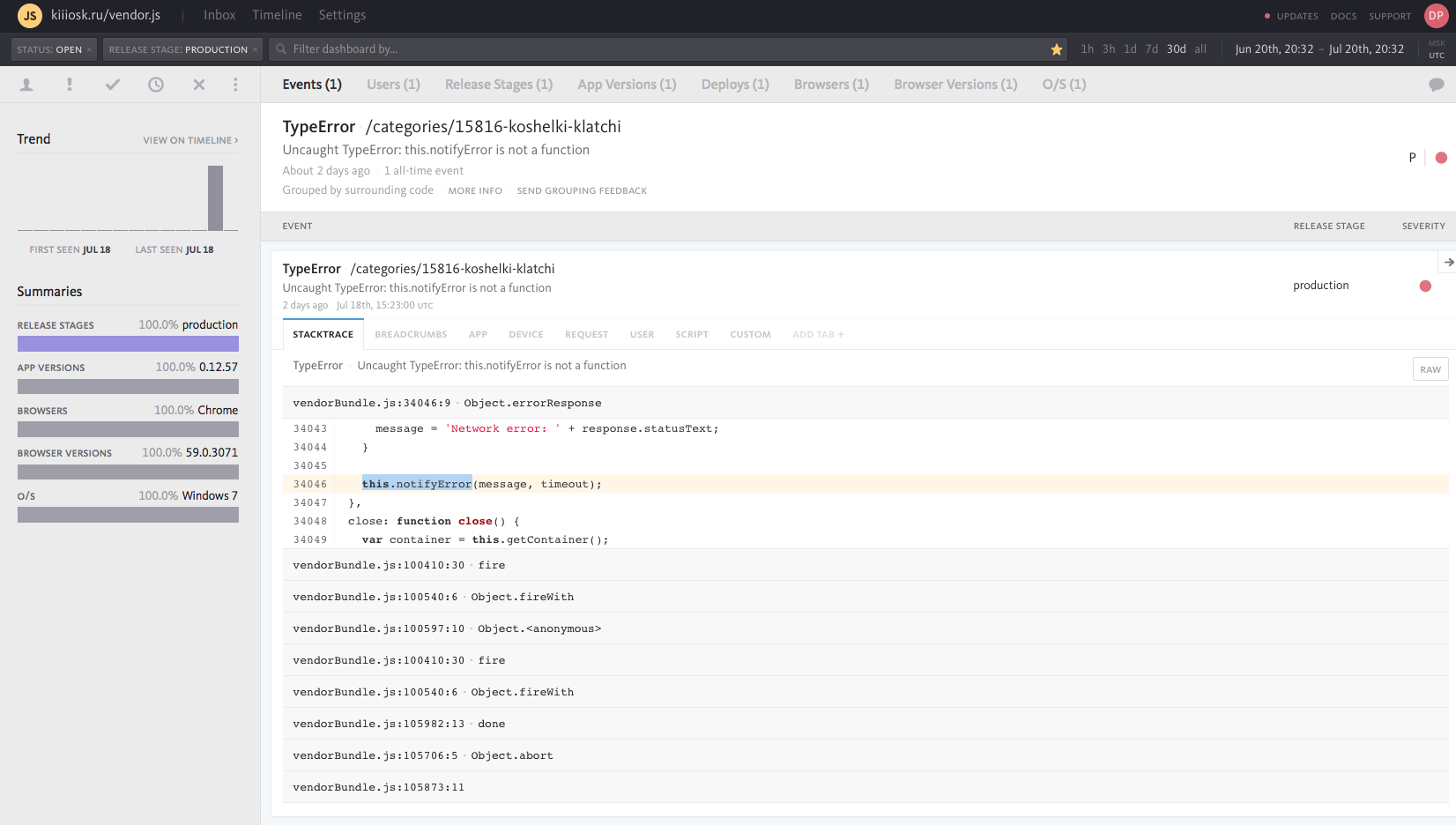The width and height of the screenshot is (1456, 825).
Task: Switch to the Users (1) tab
Action: click(393, 85)
